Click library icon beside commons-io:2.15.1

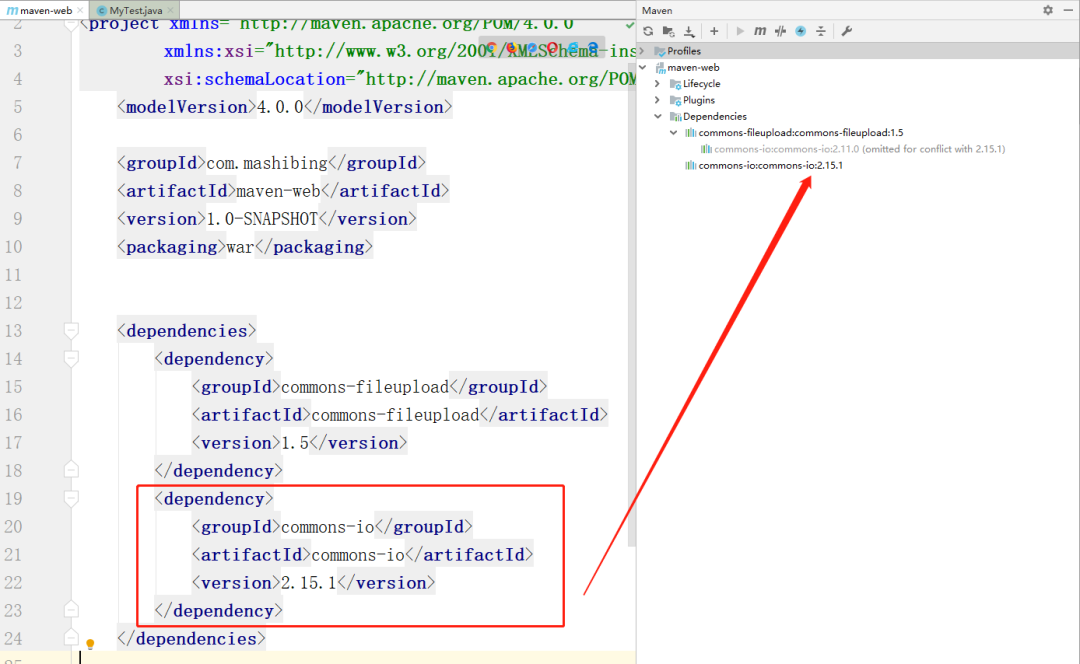[690, 165]
